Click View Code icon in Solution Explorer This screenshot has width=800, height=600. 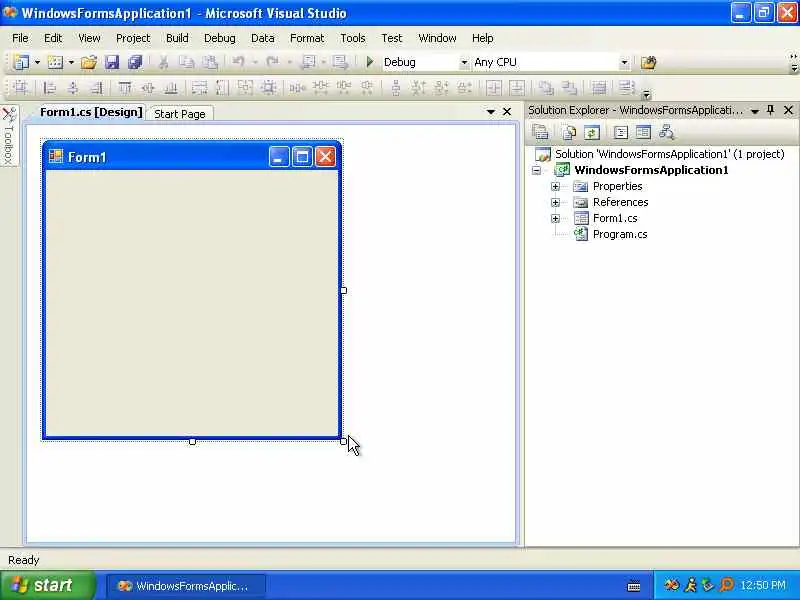point(620,133)
